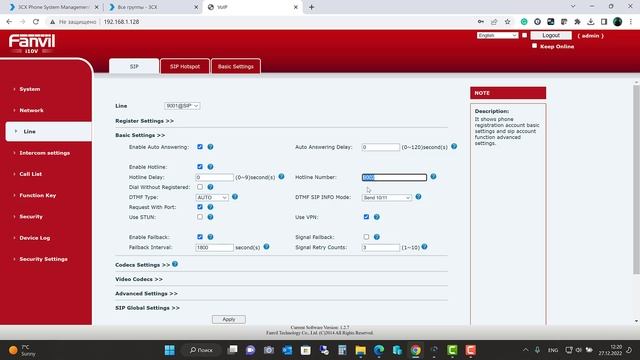Open Microsoft Edge from taskbar
The image size is (640, 360).
379,350
